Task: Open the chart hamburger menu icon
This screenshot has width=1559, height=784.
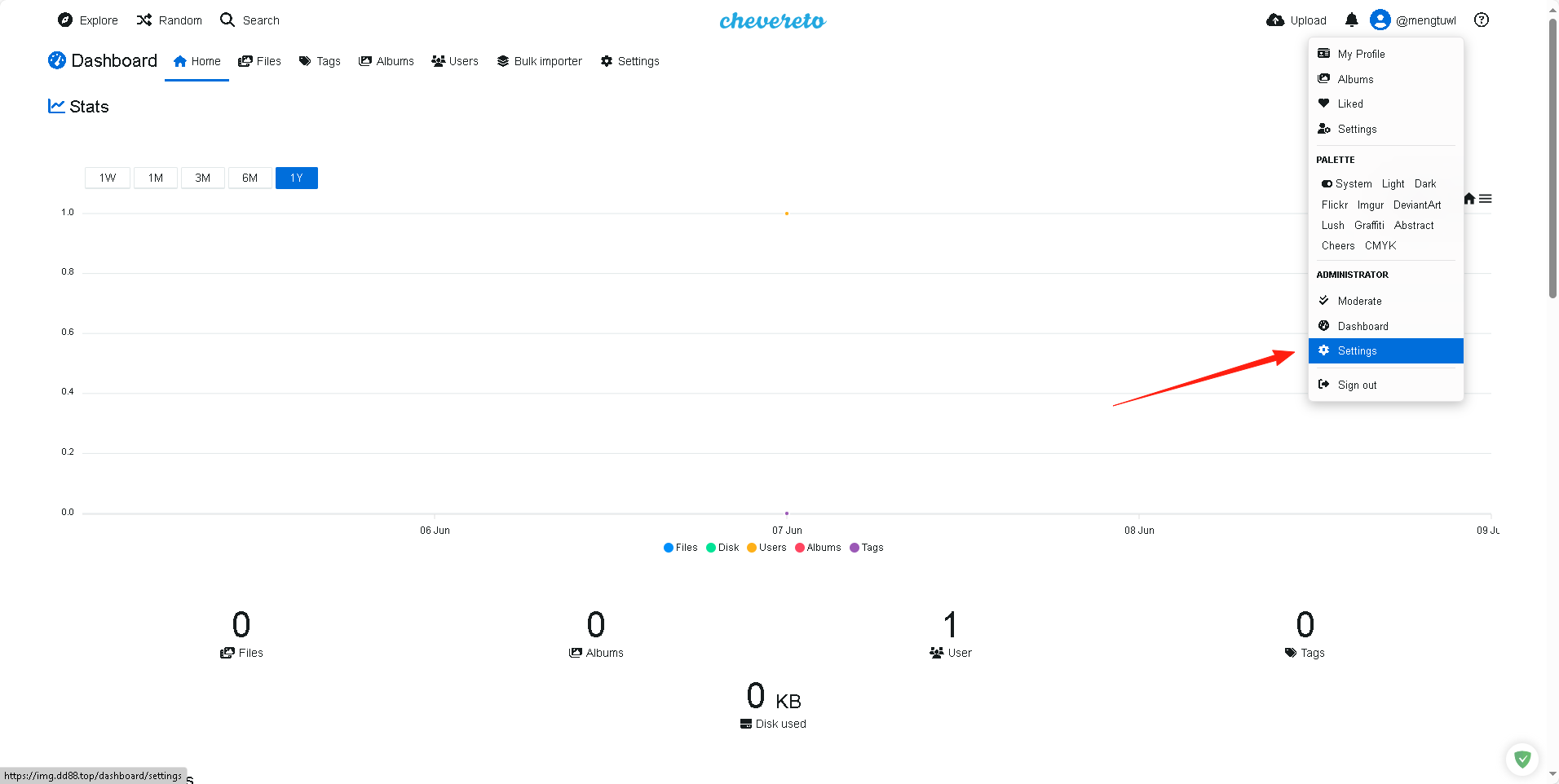Action: [1486, 199]
